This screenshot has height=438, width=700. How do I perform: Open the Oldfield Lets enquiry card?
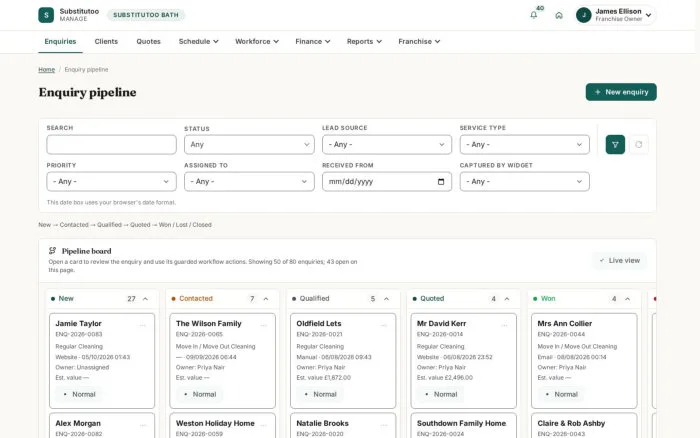(x=343, y=361)
